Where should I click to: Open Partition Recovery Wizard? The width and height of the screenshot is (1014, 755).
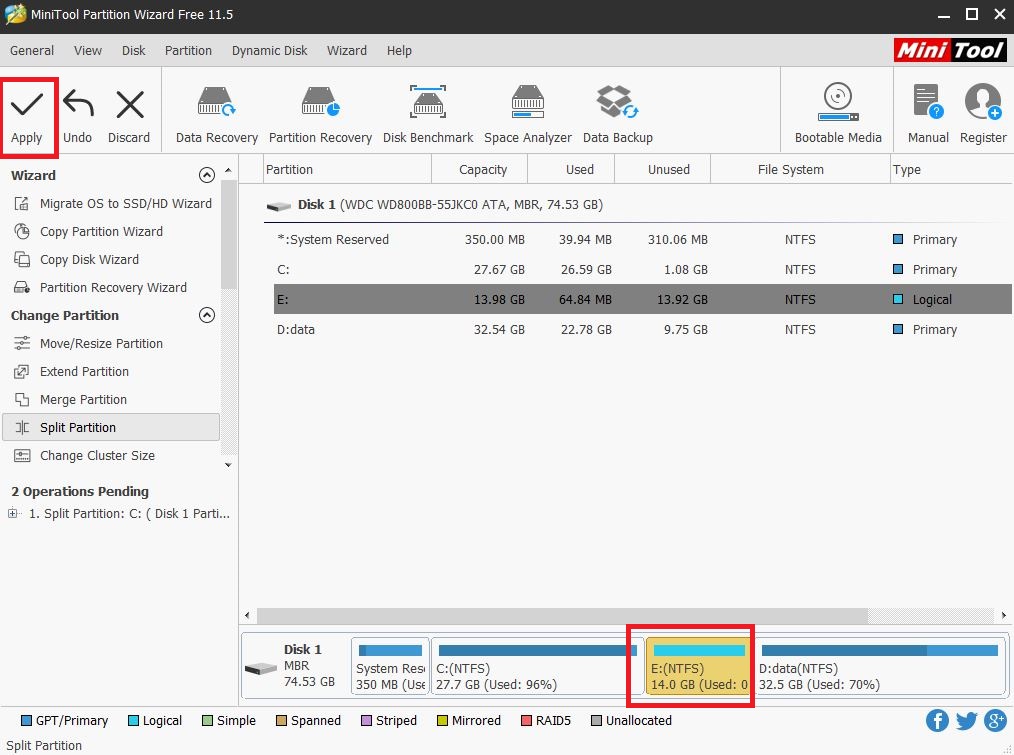(101, 287)
